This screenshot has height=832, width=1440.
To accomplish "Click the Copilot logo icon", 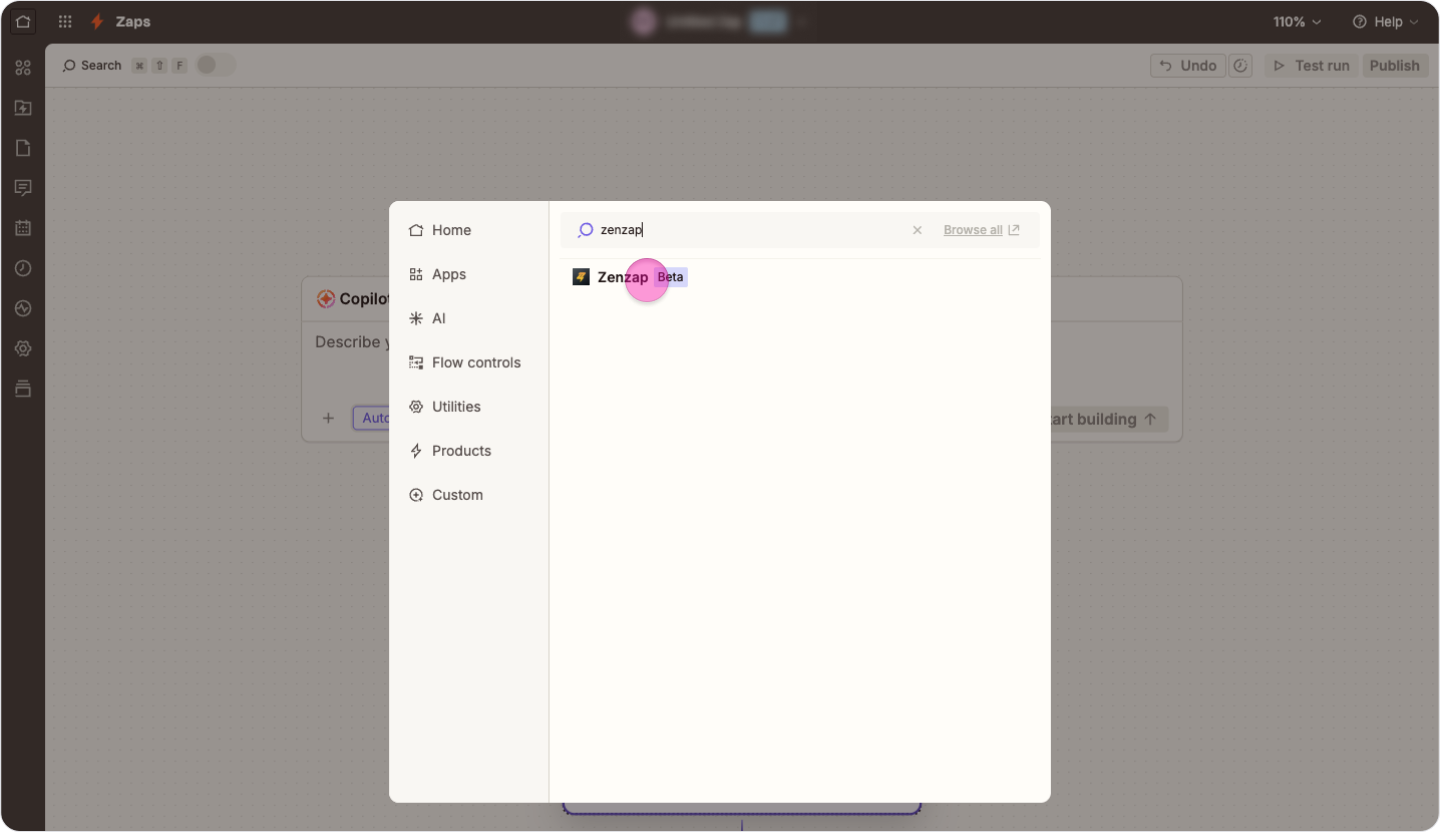I will coord(325,299).
